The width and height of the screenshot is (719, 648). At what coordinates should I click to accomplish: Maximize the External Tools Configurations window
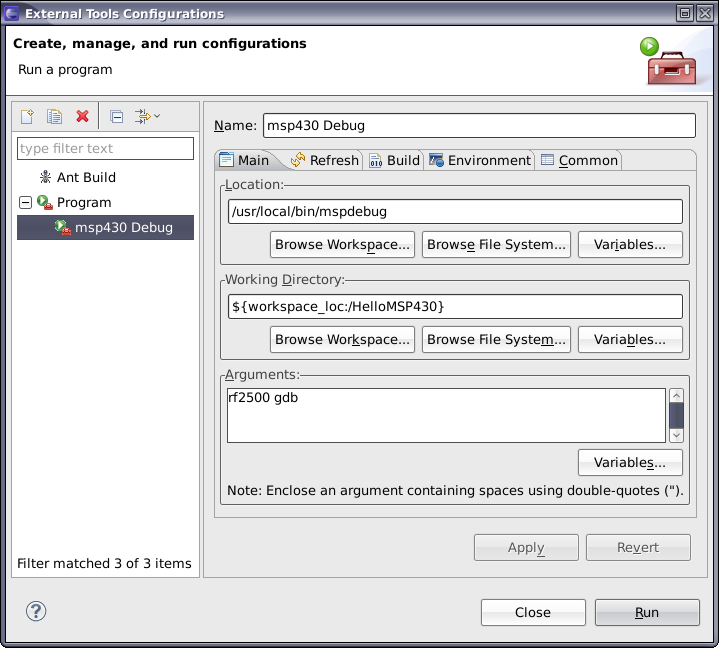tap(685, 13)
